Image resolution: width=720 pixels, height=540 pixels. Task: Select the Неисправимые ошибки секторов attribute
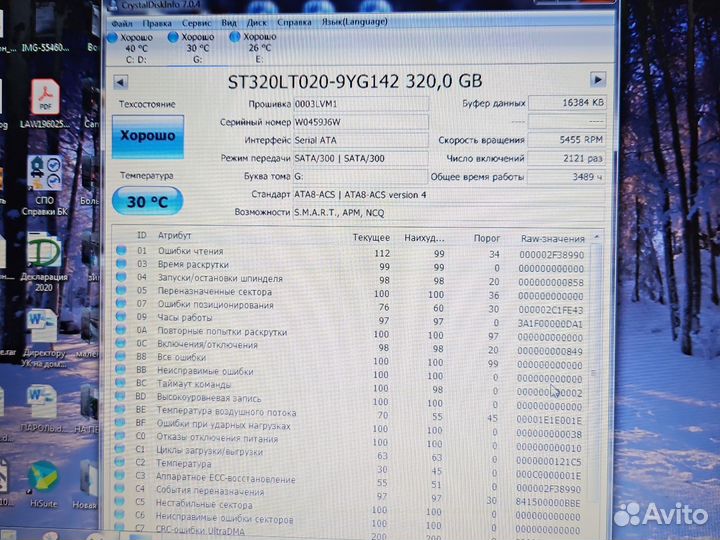coord(224,519)
